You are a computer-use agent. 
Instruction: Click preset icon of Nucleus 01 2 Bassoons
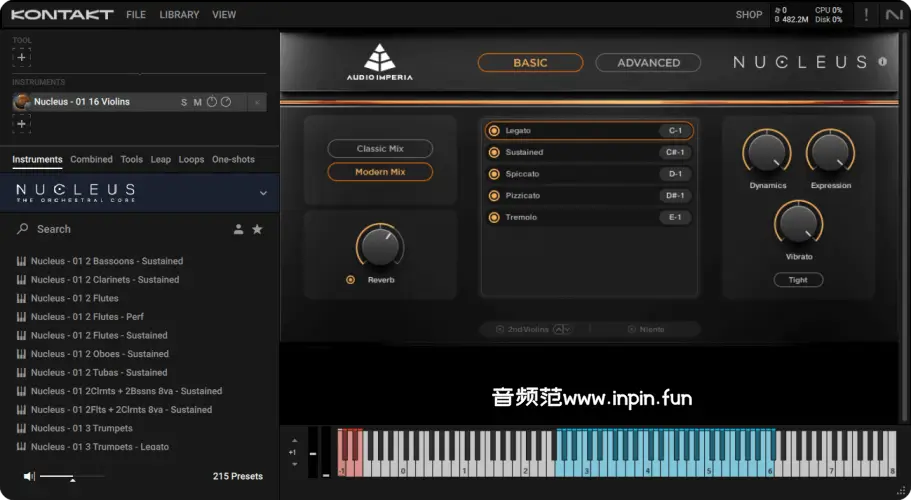point(21,261)
